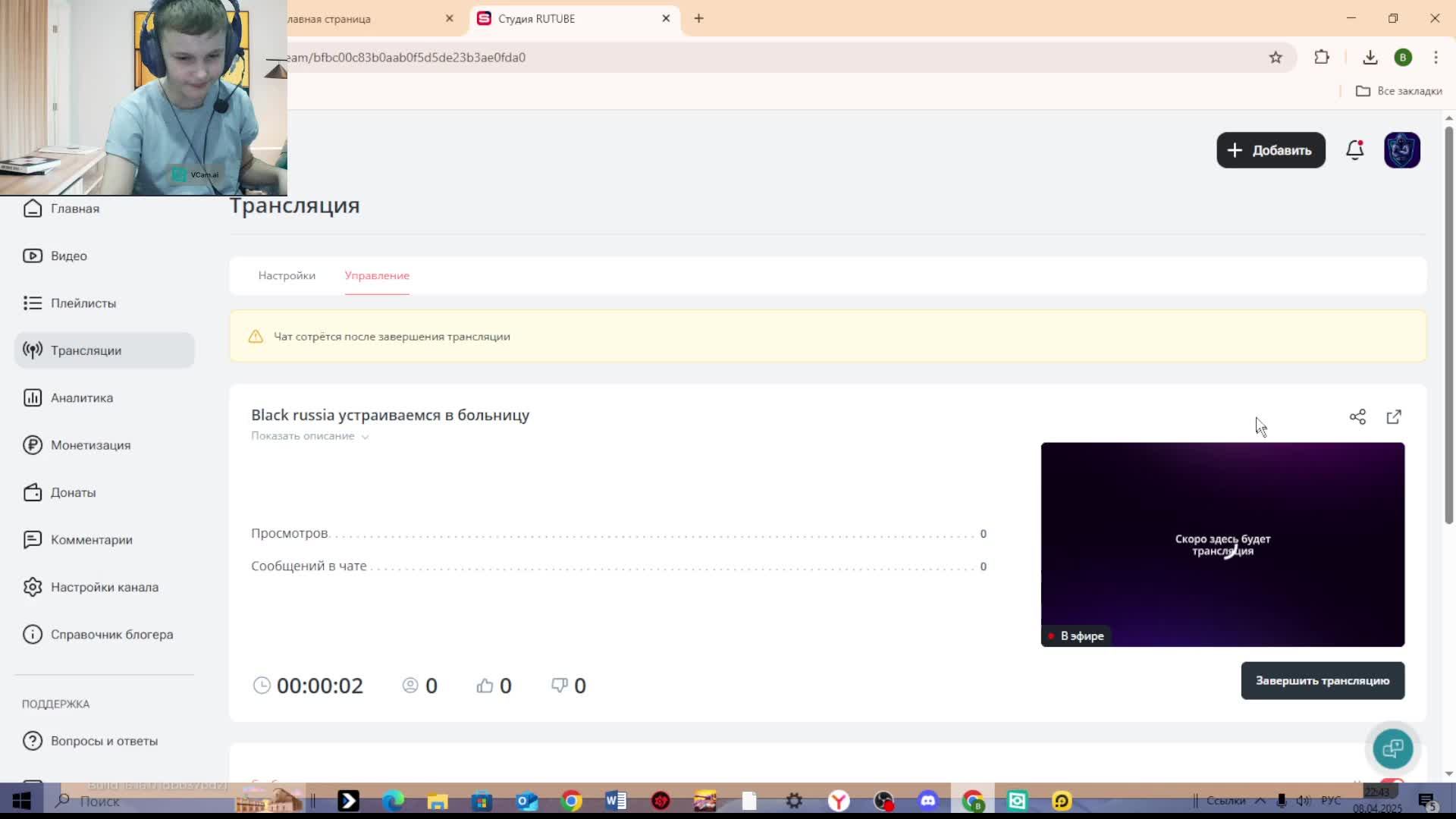Open browser downloads icon
Image resolution: width=1456 pixels, height=819 pixels.
[1370, 58]
